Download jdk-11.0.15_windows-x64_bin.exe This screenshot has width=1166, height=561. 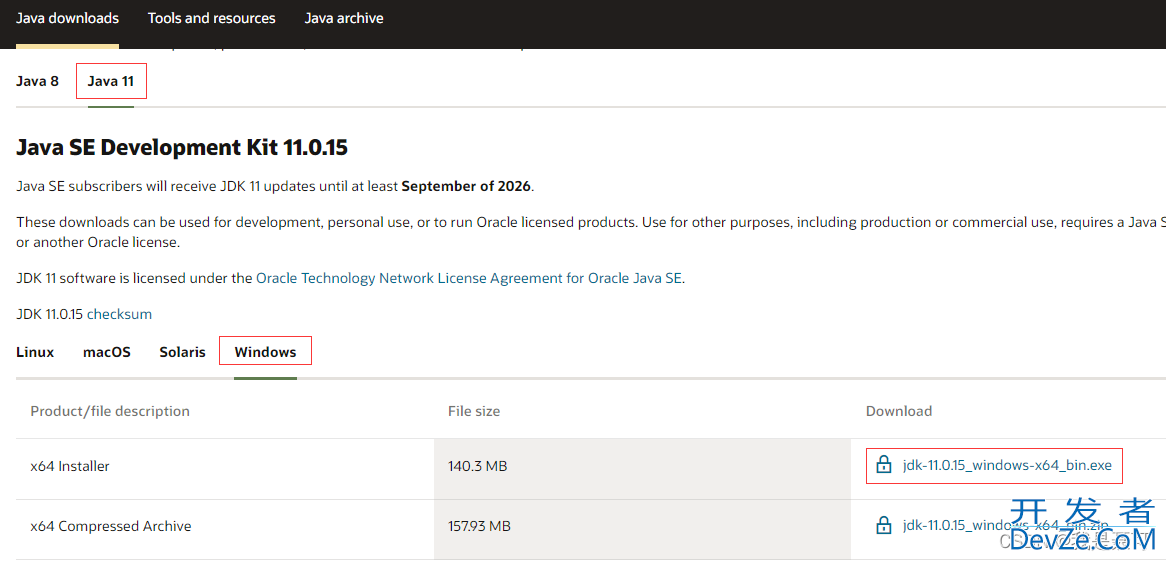[1006, 465]
